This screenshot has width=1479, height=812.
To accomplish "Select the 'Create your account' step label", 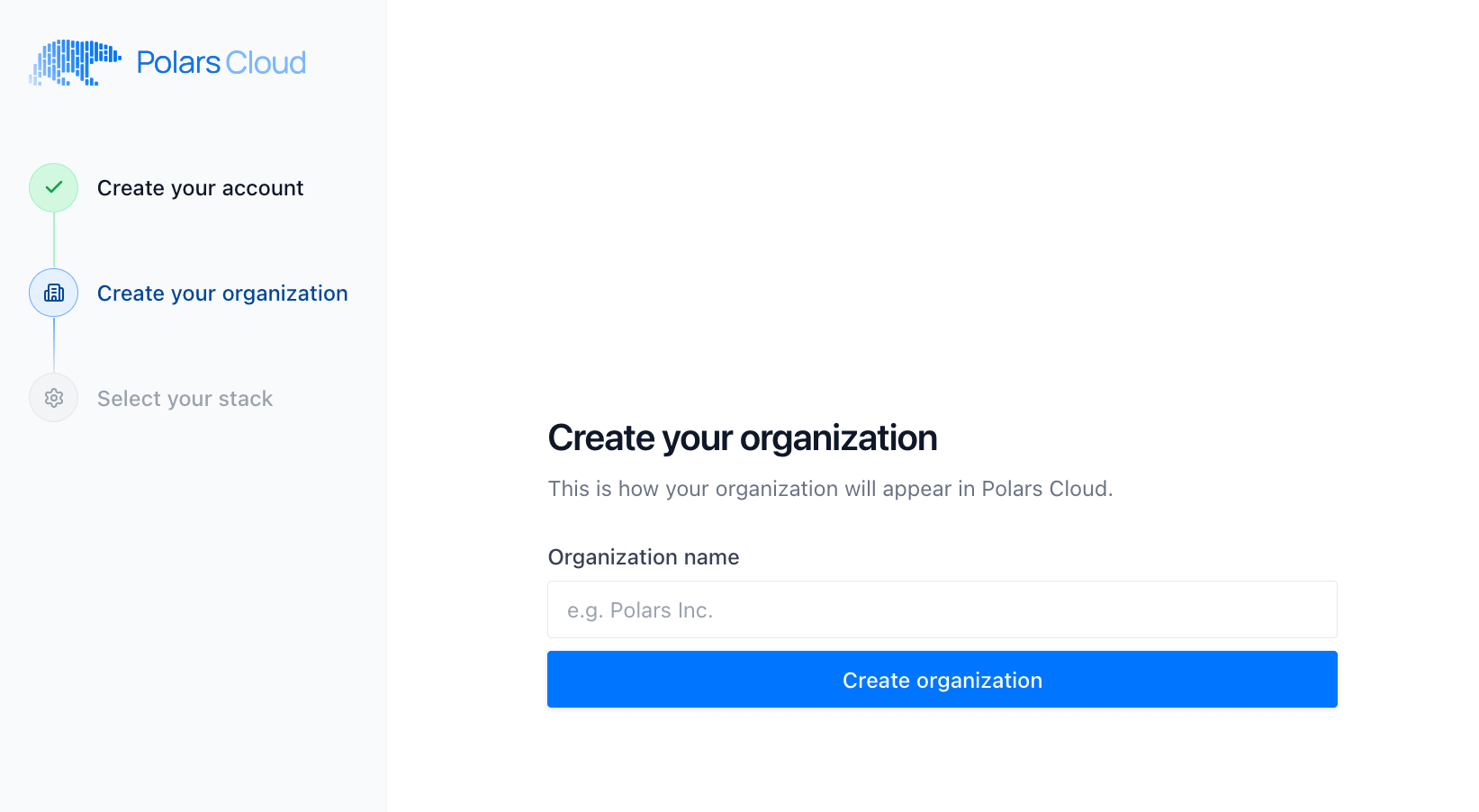I will [200, 188].
